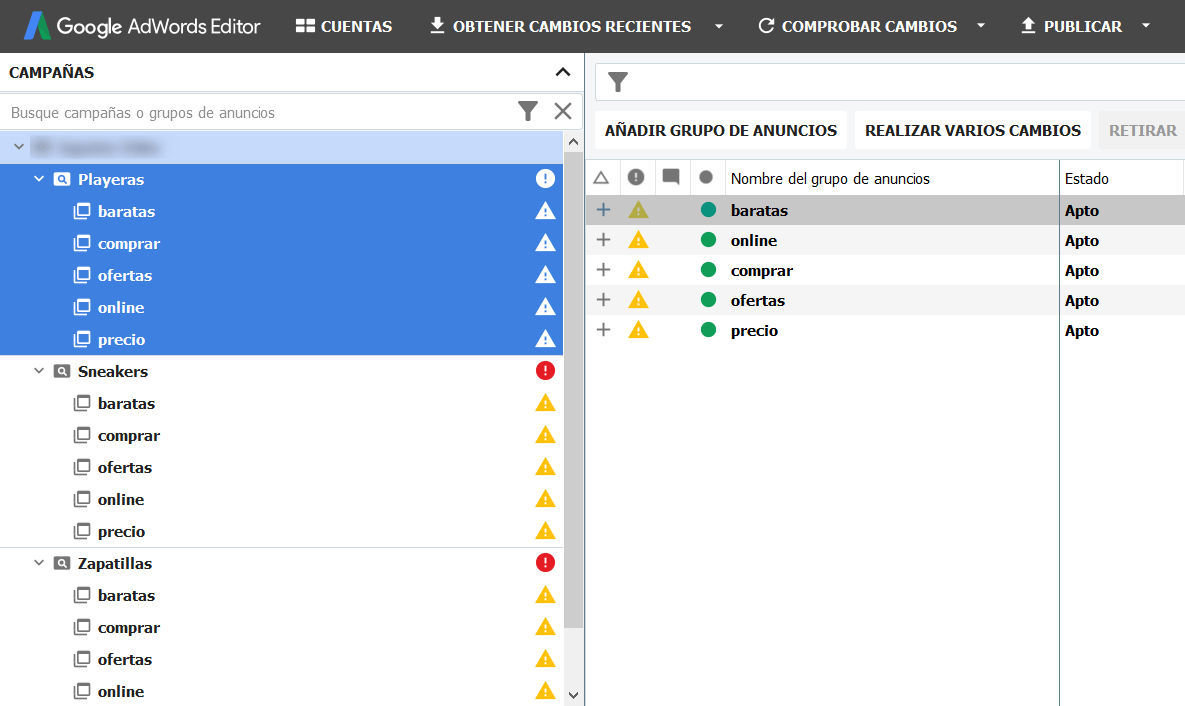Image resolution: width=1185 pixels, height=706 pixels.
Task: Click the Publicar button
Action: tap(1071, 26)
